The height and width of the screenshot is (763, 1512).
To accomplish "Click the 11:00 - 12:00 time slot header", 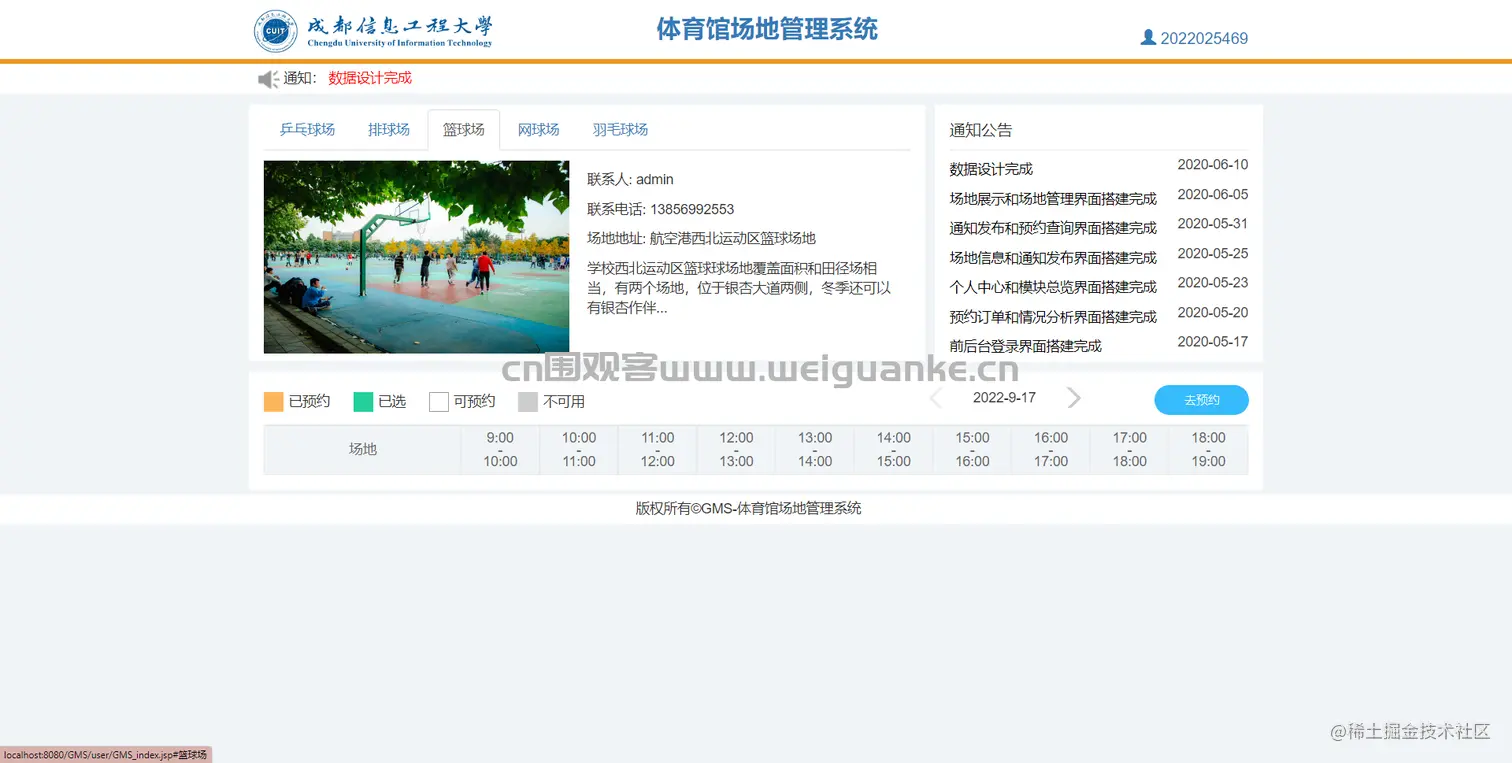I will coord(658,450).
